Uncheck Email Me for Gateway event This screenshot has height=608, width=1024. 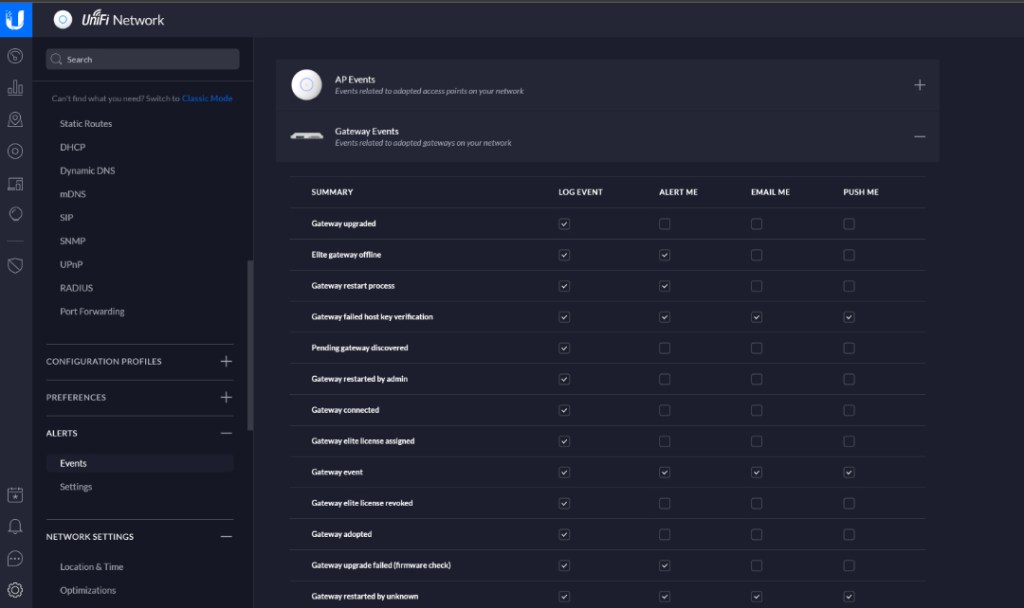[x=756, y=472]
